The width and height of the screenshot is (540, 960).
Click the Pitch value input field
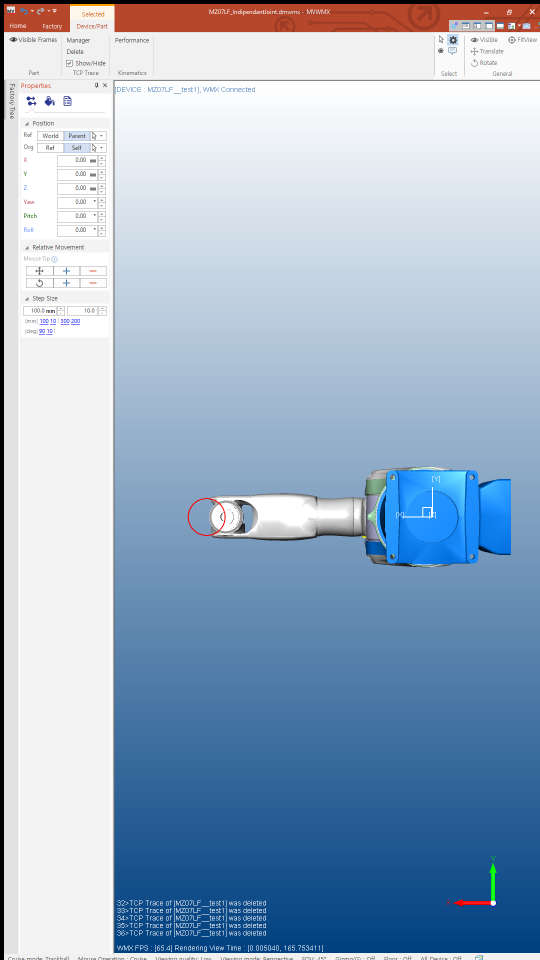77,216
